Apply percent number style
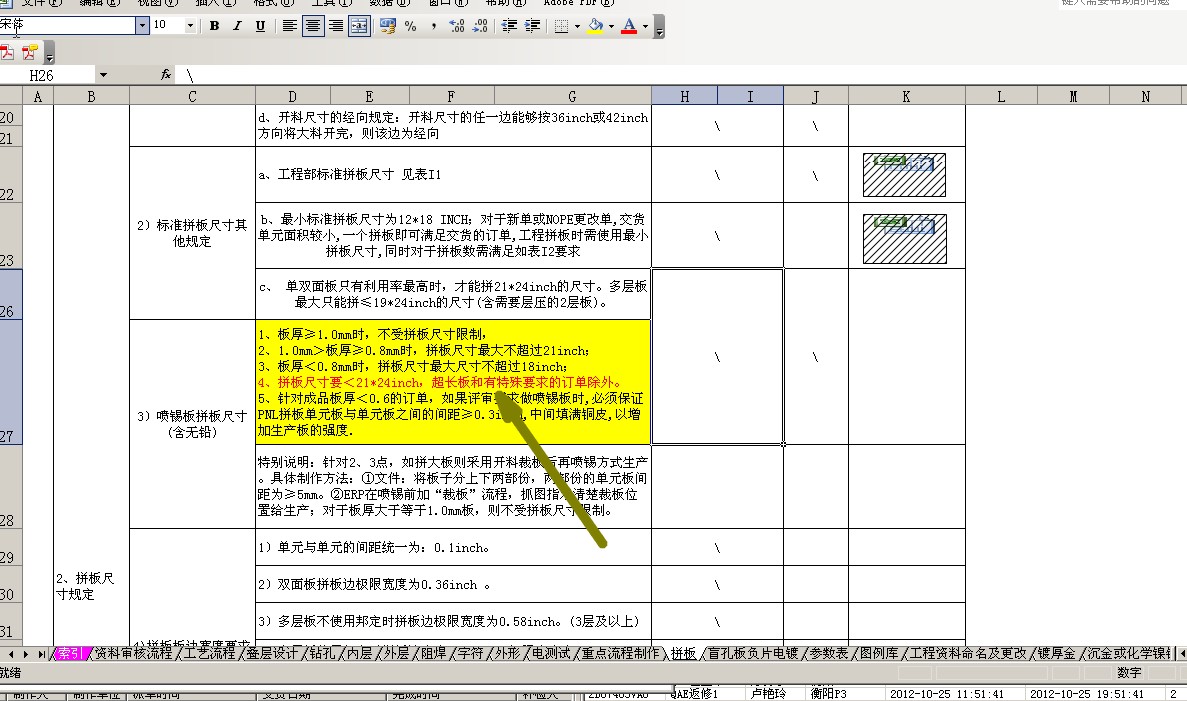The height and width of the screenshot is (701, 1187). click(x=410, y=26)
